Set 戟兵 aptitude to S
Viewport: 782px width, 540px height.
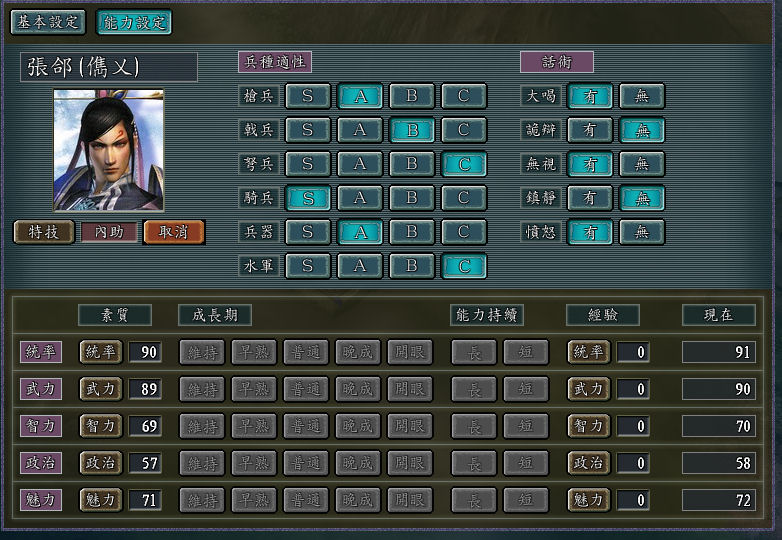coord(308,130)
